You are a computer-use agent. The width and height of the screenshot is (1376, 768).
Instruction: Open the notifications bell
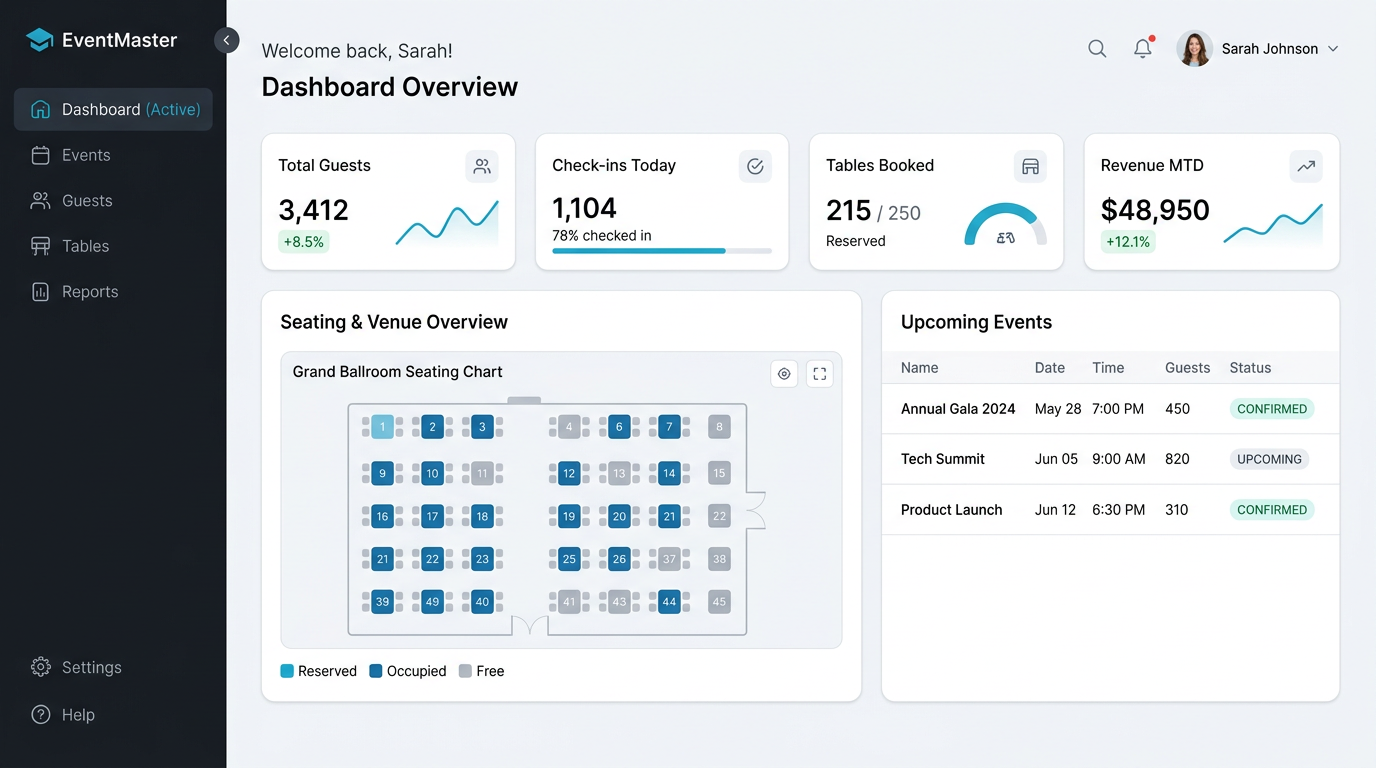click(x=1143, y=48)
